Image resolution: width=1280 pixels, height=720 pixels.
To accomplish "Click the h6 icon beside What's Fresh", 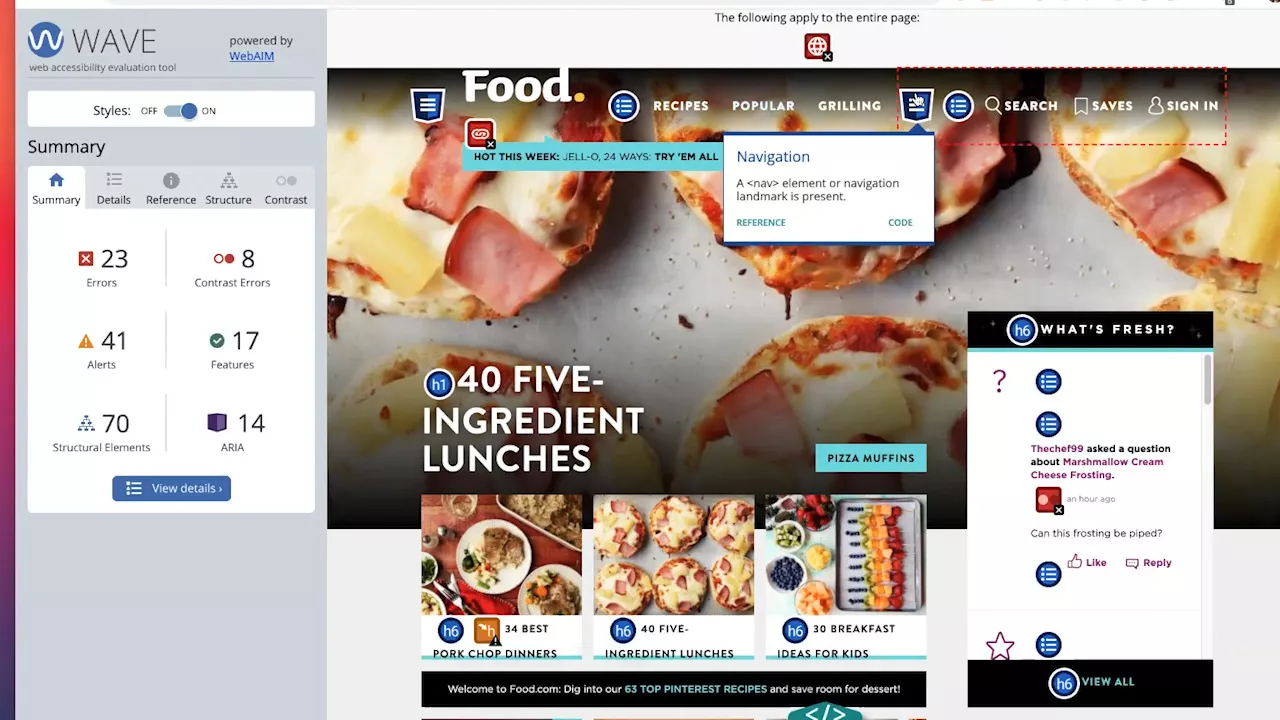I will [1021, 330].
